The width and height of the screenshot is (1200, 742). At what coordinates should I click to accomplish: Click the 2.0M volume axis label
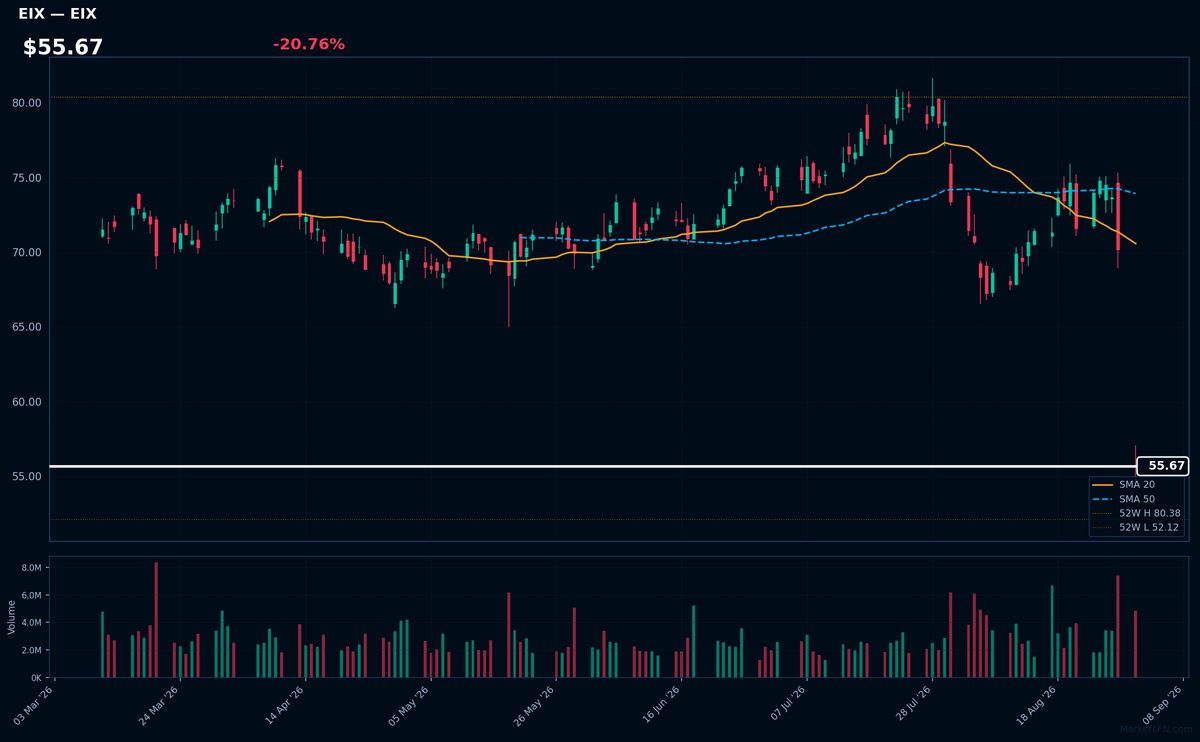click(x=31, y=650)
